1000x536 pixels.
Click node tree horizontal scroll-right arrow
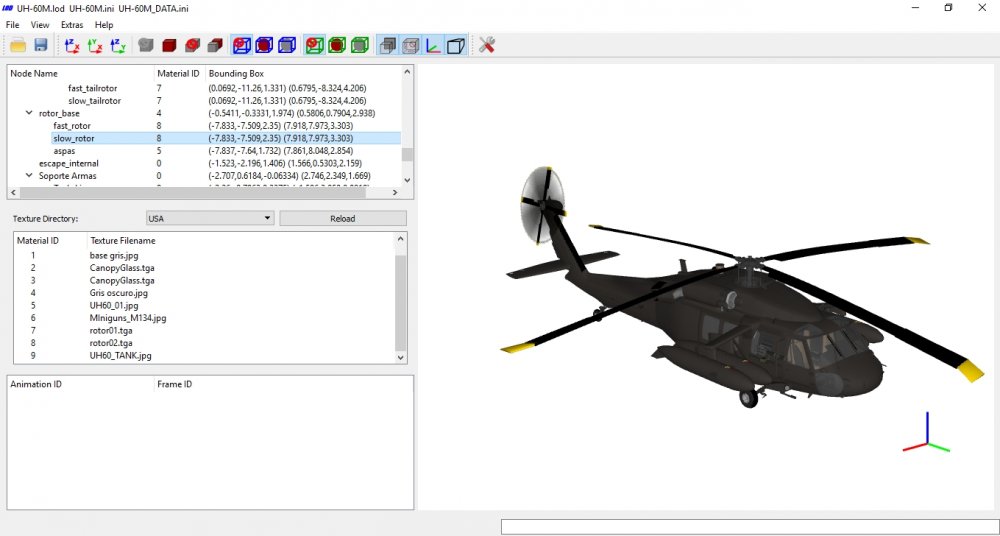click(x=395, y=192)
